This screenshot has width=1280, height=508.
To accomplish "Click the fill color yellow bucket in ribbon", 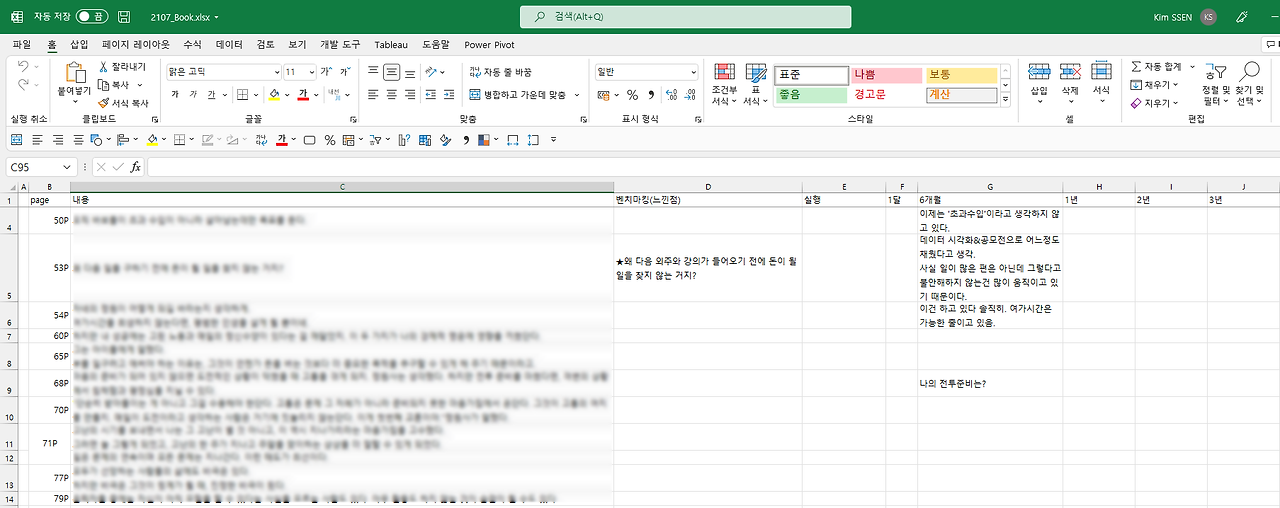I will 275,95.
